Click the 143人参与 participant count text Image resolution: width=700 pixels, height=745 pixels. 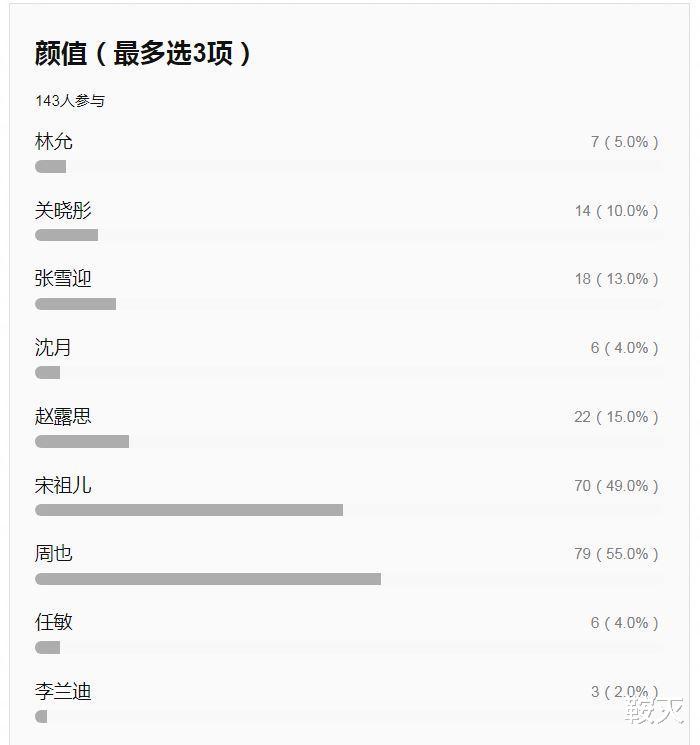coord(70,101)
